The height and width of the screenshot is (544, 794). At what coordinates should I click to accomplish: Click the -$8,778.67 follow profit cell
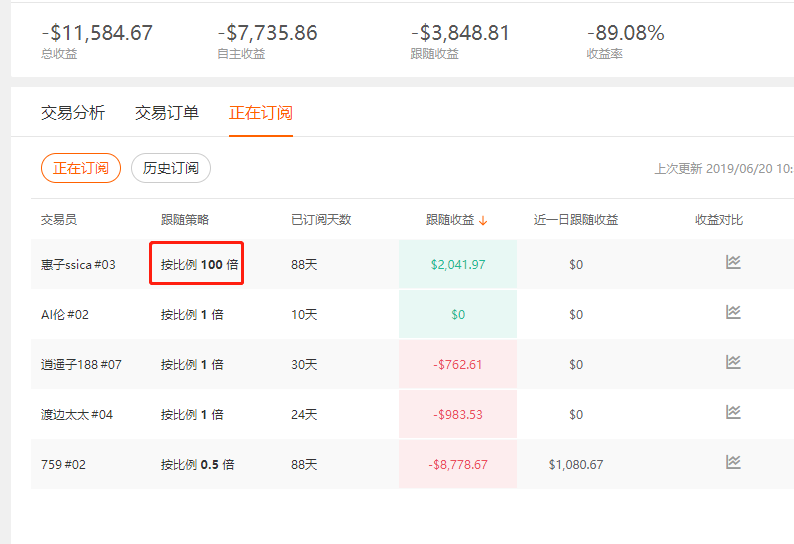click(x=458, y=464)
